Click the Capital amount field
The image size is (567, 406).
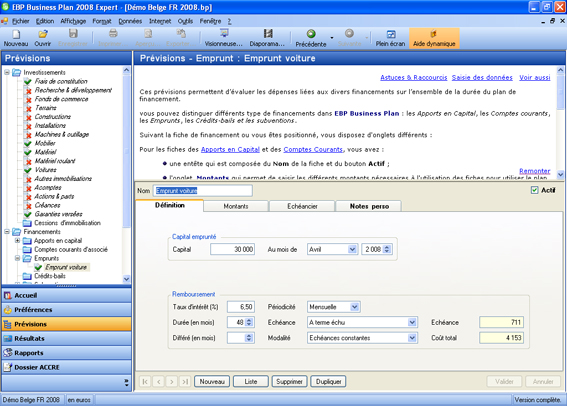pyautogui.click(x=233, y=249)
